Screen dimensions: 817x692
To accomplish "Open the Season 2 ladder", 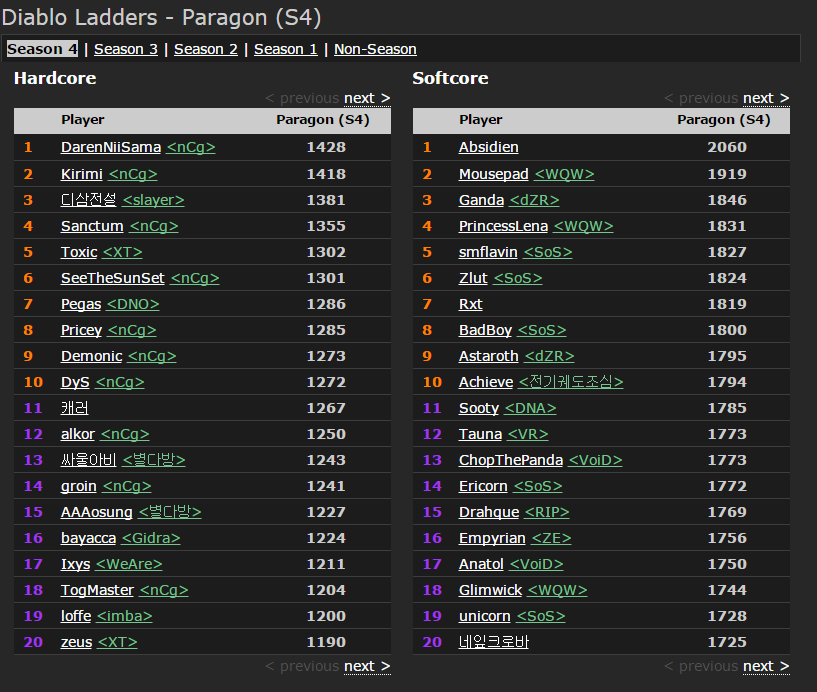I will click(x=206, y=49).
